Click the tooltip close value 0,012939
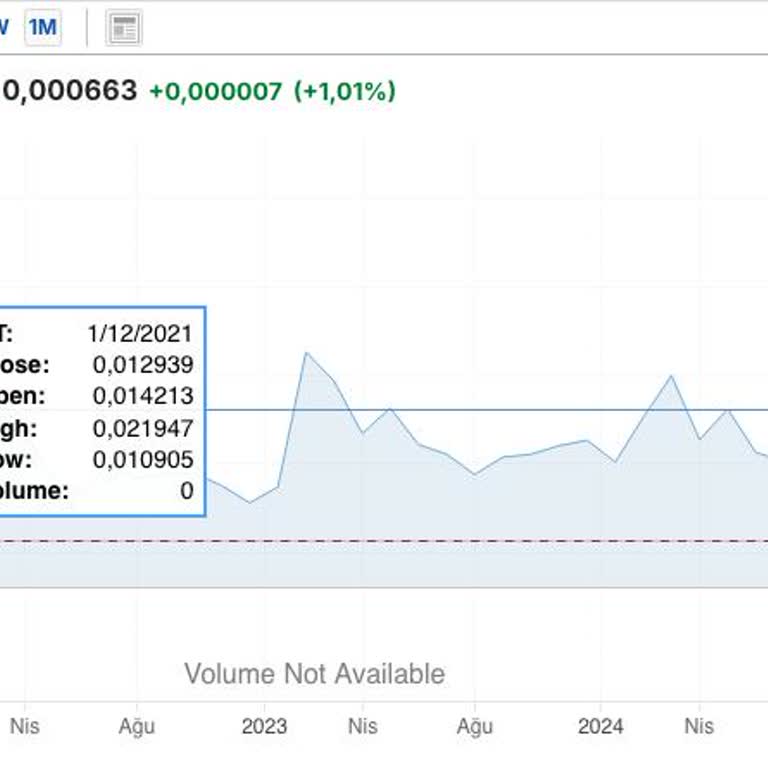Viewport: 768px width, 768px height. [x=143, y=365]
